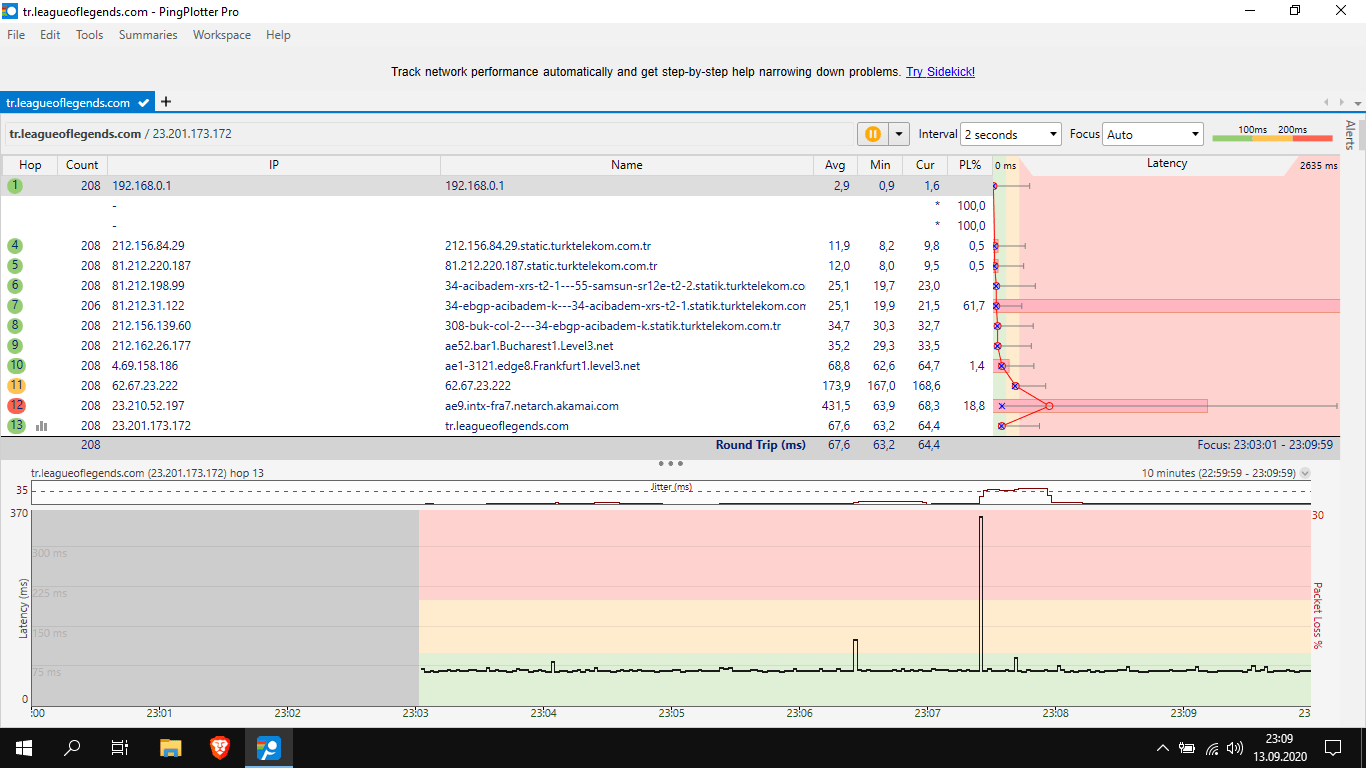Click the 431,5 average latency value
The image size is (1366, 768).
pyautogui.click(x=836, y=406)
